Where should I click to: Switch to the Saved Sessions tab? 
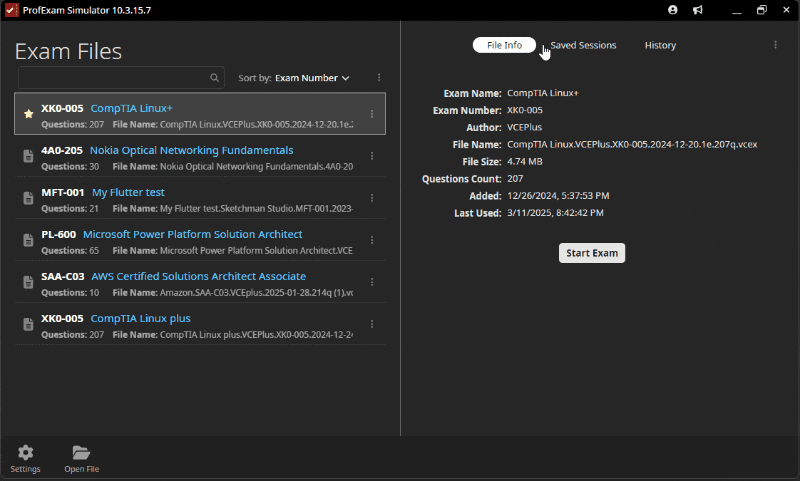coord(583,45)
